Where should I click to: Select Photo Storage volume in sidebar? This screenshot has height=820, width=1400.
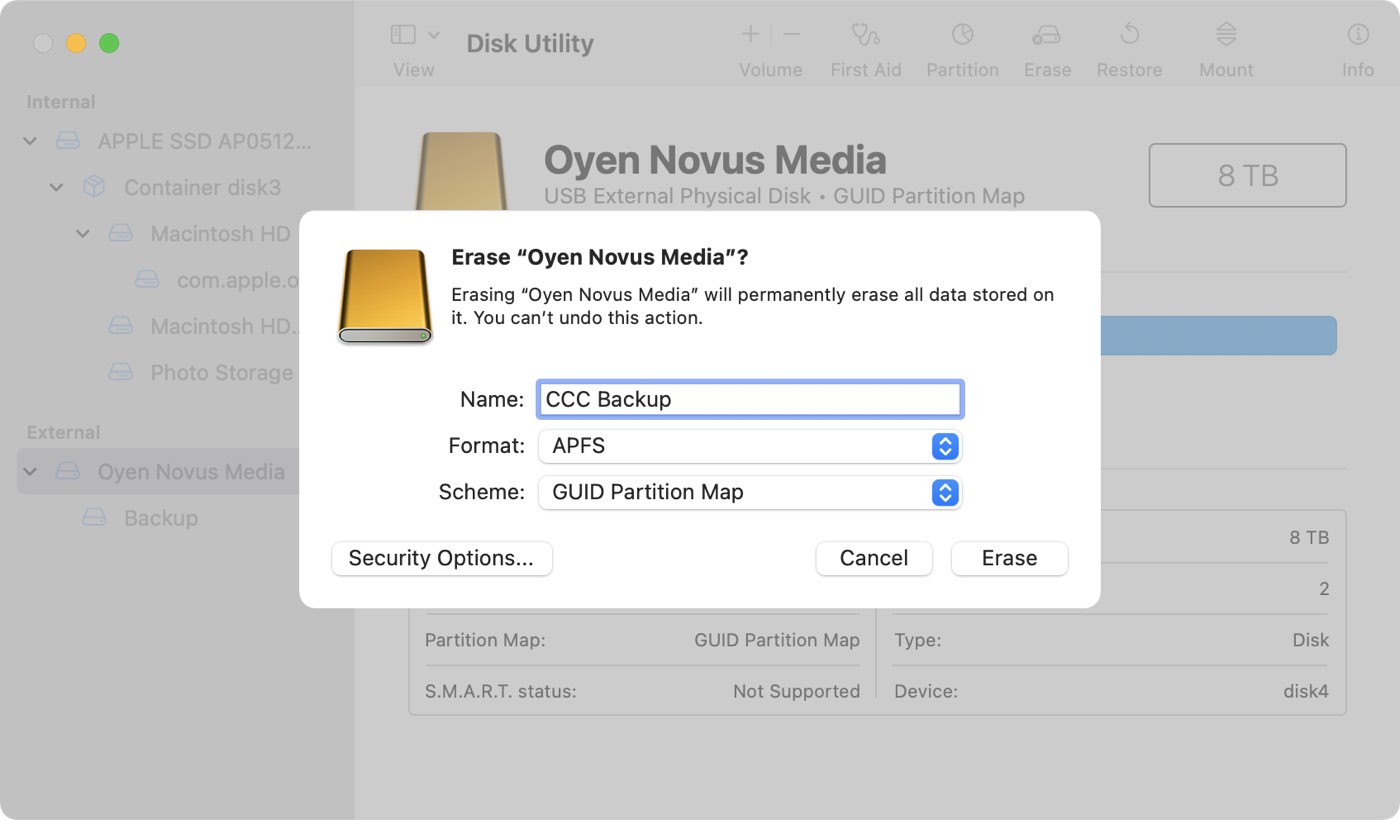point(222,372)
